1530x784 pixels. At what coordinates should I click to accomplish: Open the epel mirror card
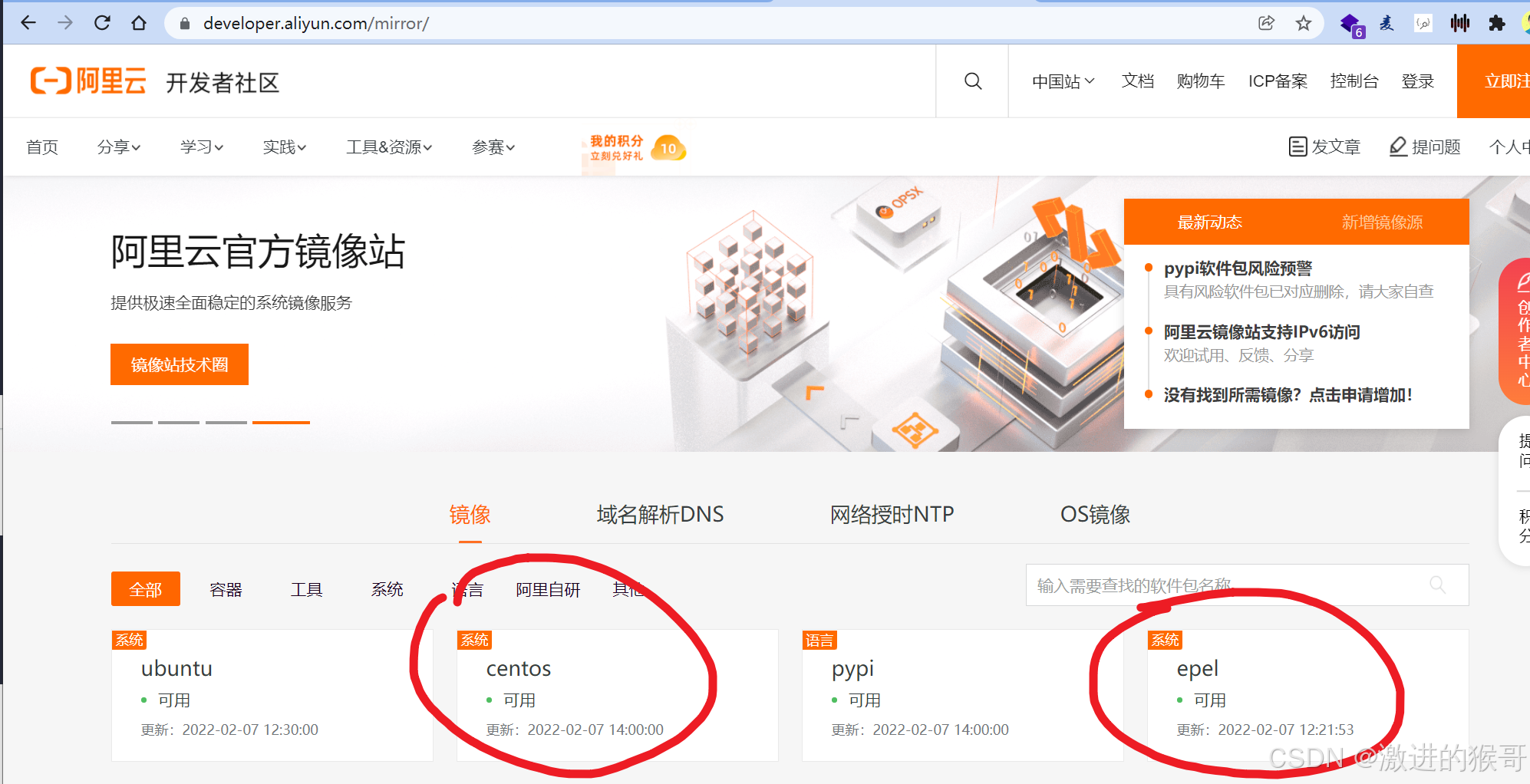click(x=1308, y=696)
